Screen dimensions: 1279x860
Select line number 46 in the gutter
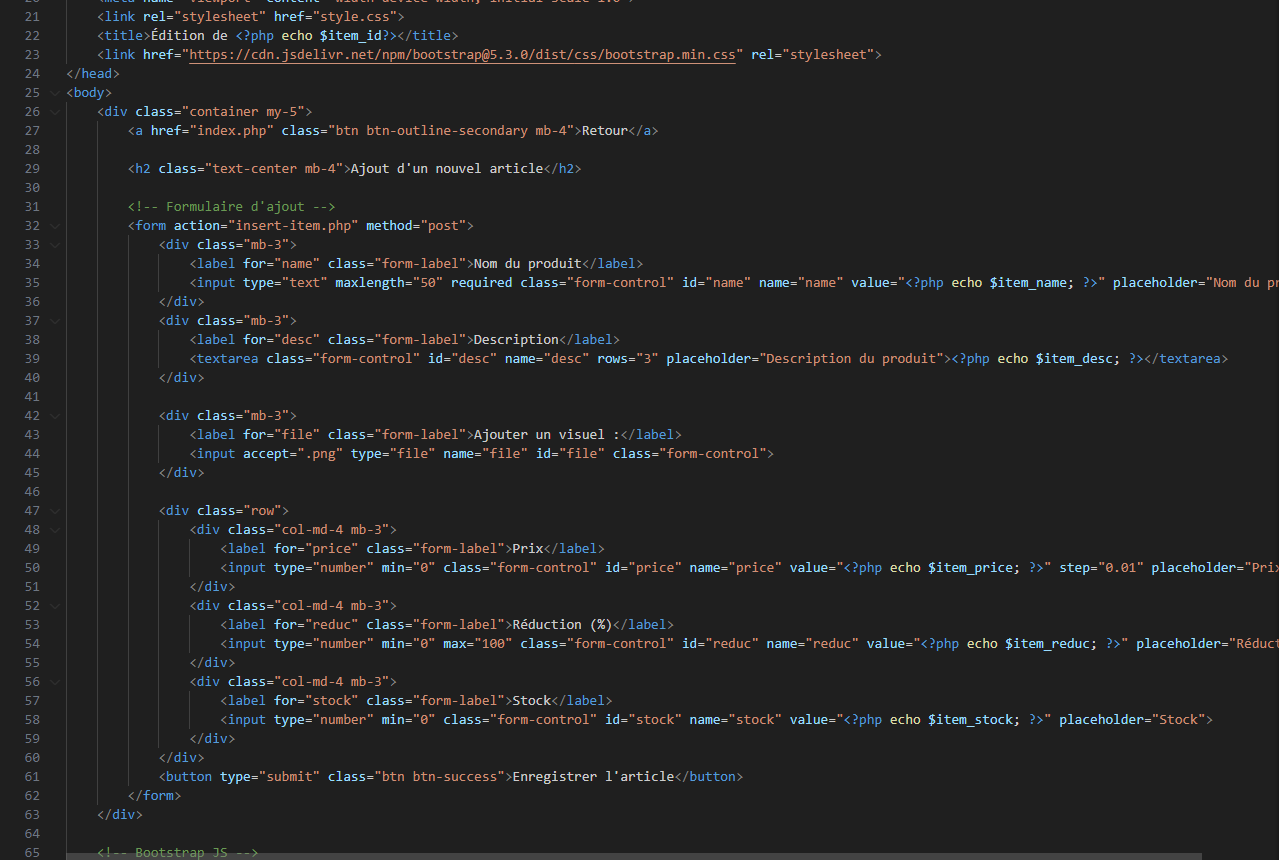click(31, 492)
